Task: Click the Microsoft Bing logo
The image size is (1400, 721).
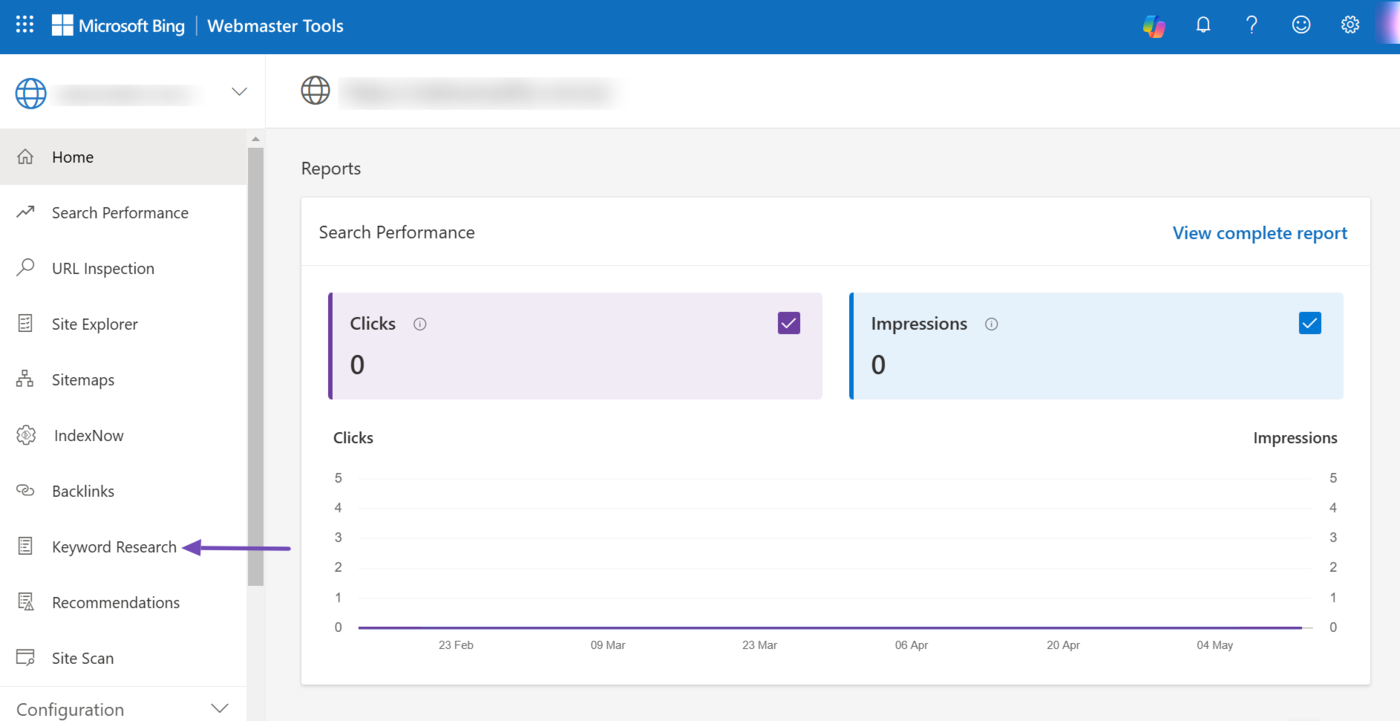Action: point(118,26)
